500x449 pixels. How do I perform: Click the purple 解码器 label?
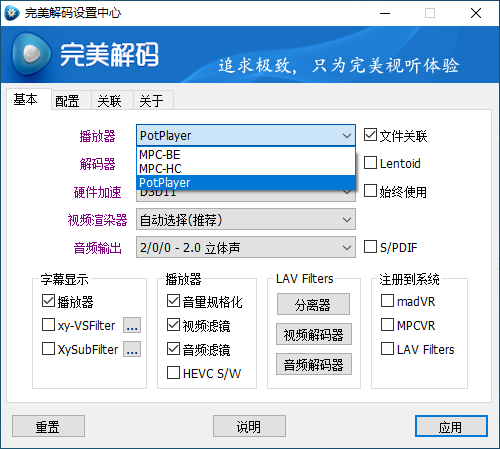tap(97, 164)
